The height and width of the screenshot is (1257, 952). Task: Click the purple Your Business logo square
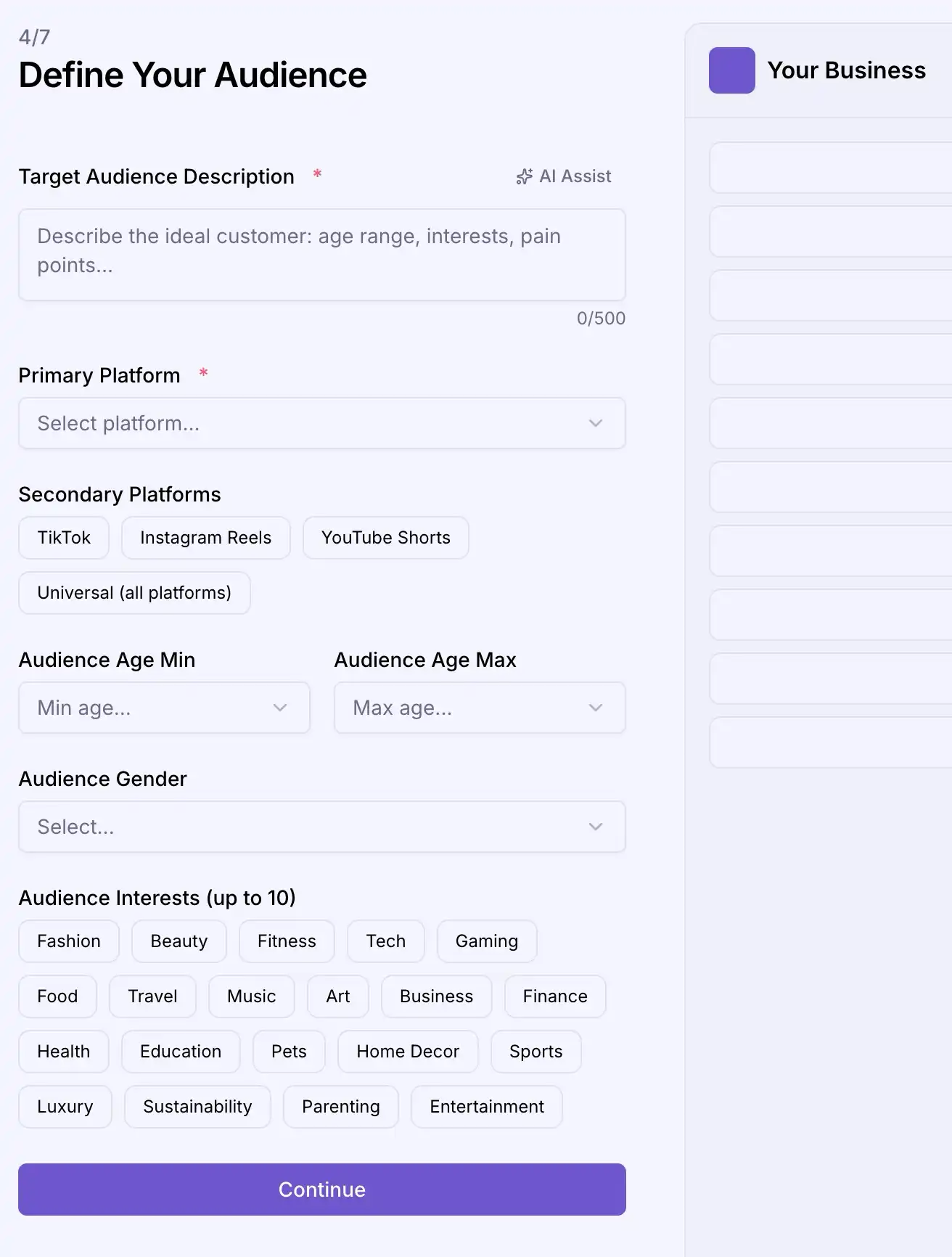pyautogui.click(x=731, y=70)
